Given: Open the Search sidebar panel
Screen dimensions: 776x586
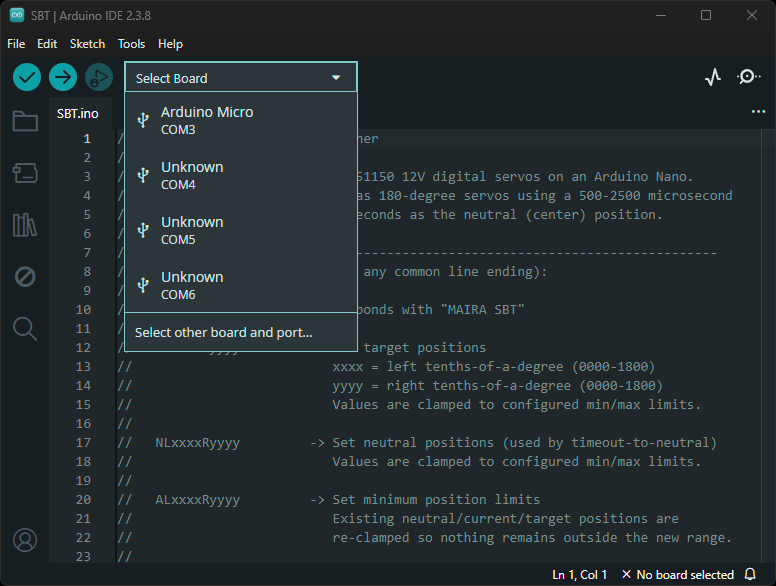Looking at the screenshot, I should tap(25, 328).
